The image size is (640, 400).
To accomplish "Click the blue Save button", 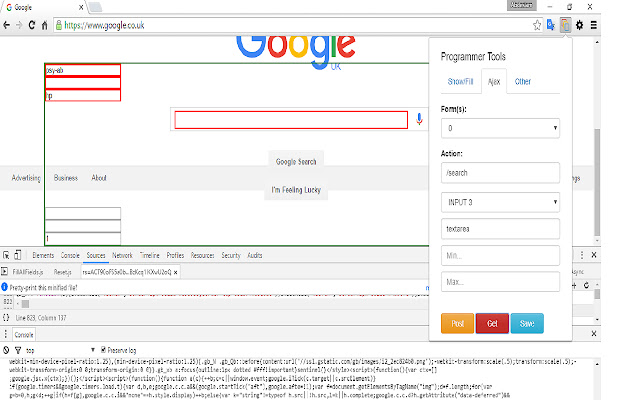I will pyautogui.click(x=527, y=323).
